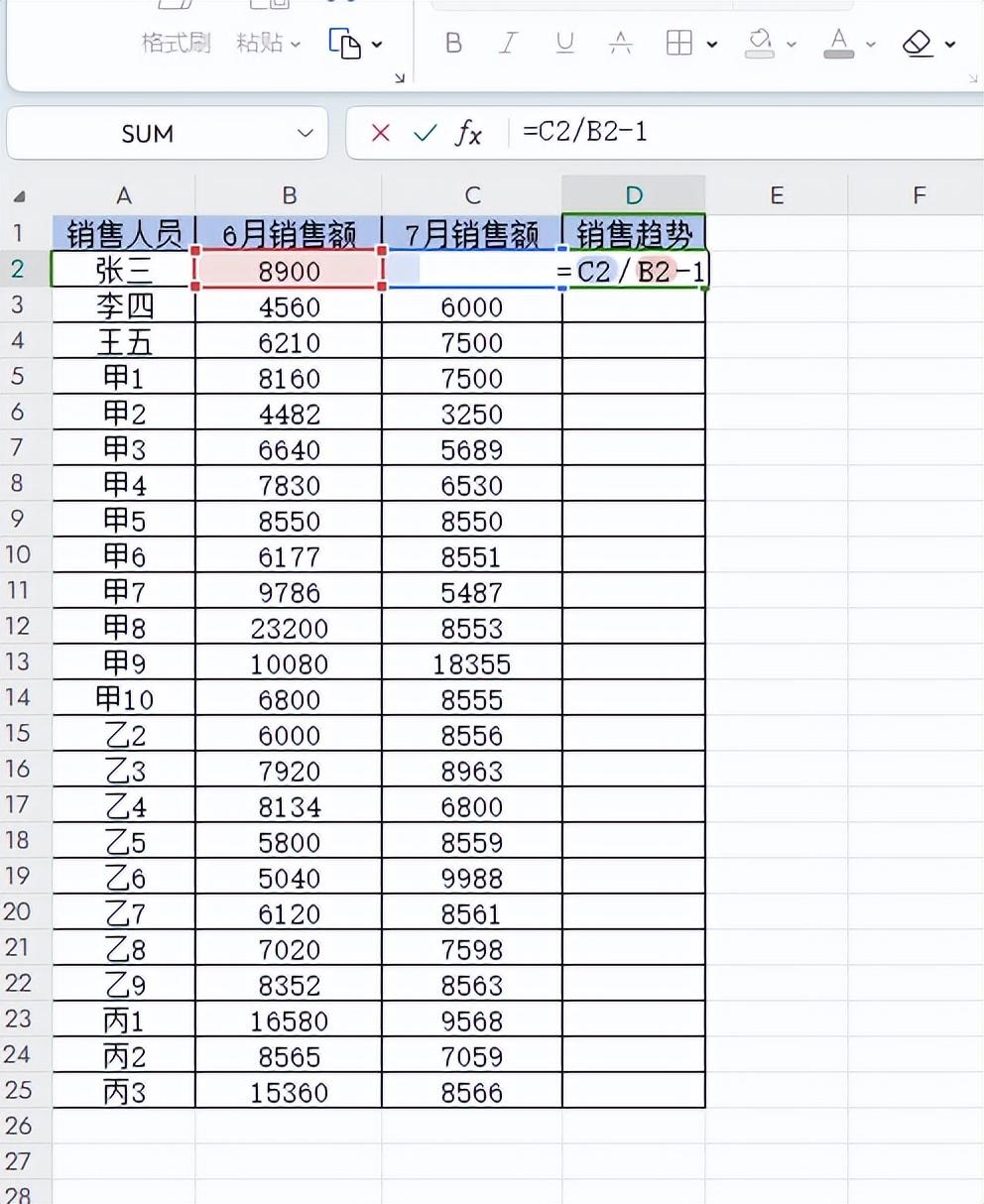984x1204 pixels.
Task: Select column E header
Action: coord(777,195)
